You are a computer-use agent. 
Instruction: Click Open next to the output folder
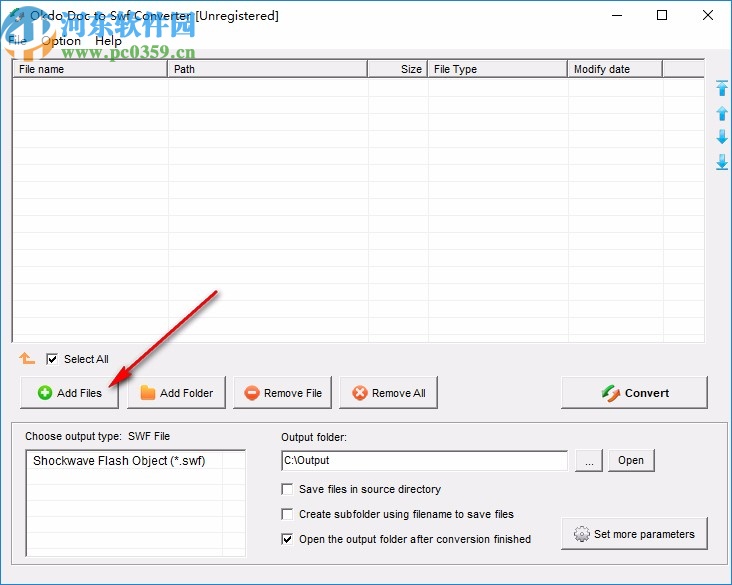631,461
